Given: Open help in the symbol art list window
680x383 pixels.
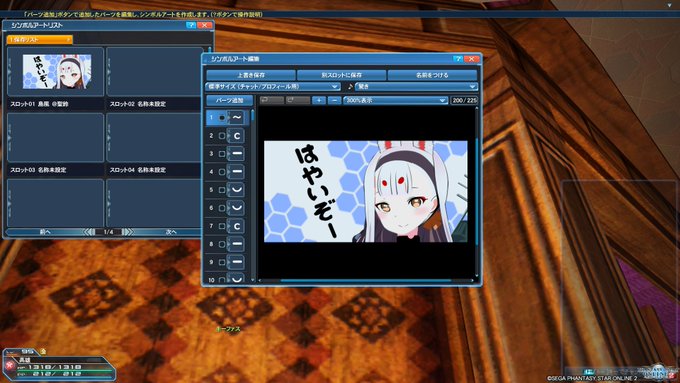Looking at the screenshot, I should click(190, 25).
